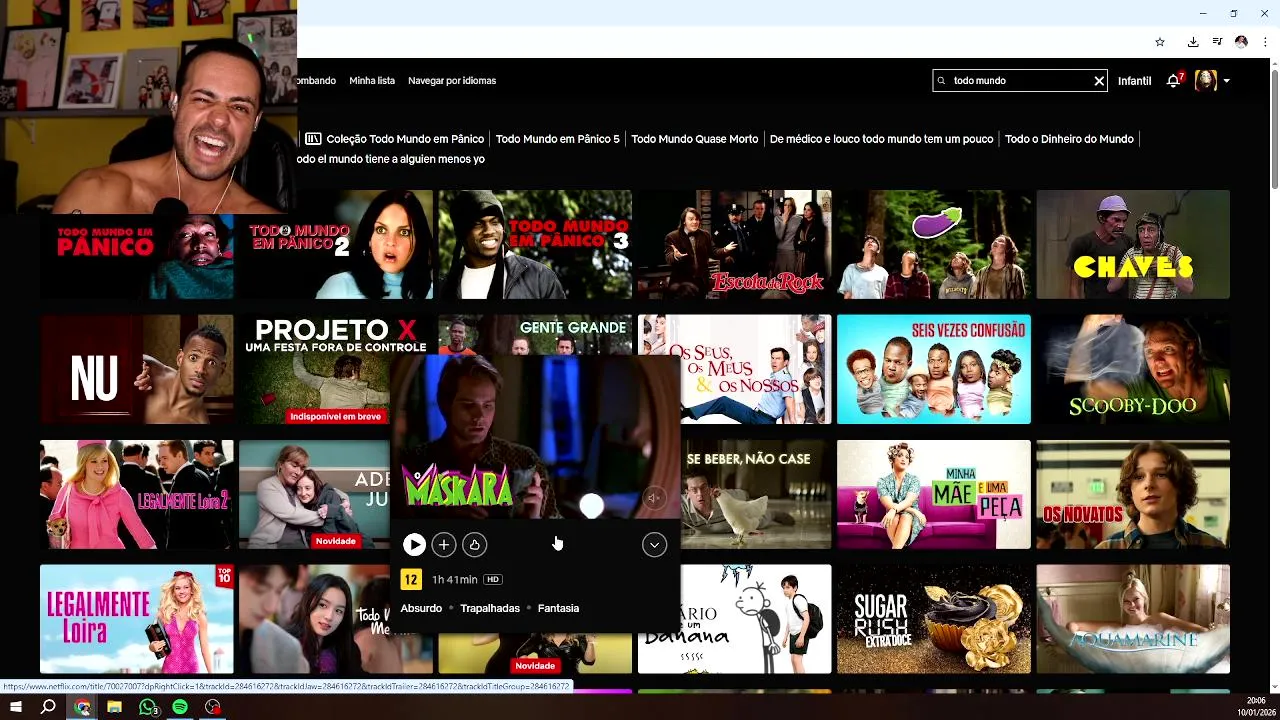Open Legalmente Loira Top 10 thumbnail

(137, 619)
